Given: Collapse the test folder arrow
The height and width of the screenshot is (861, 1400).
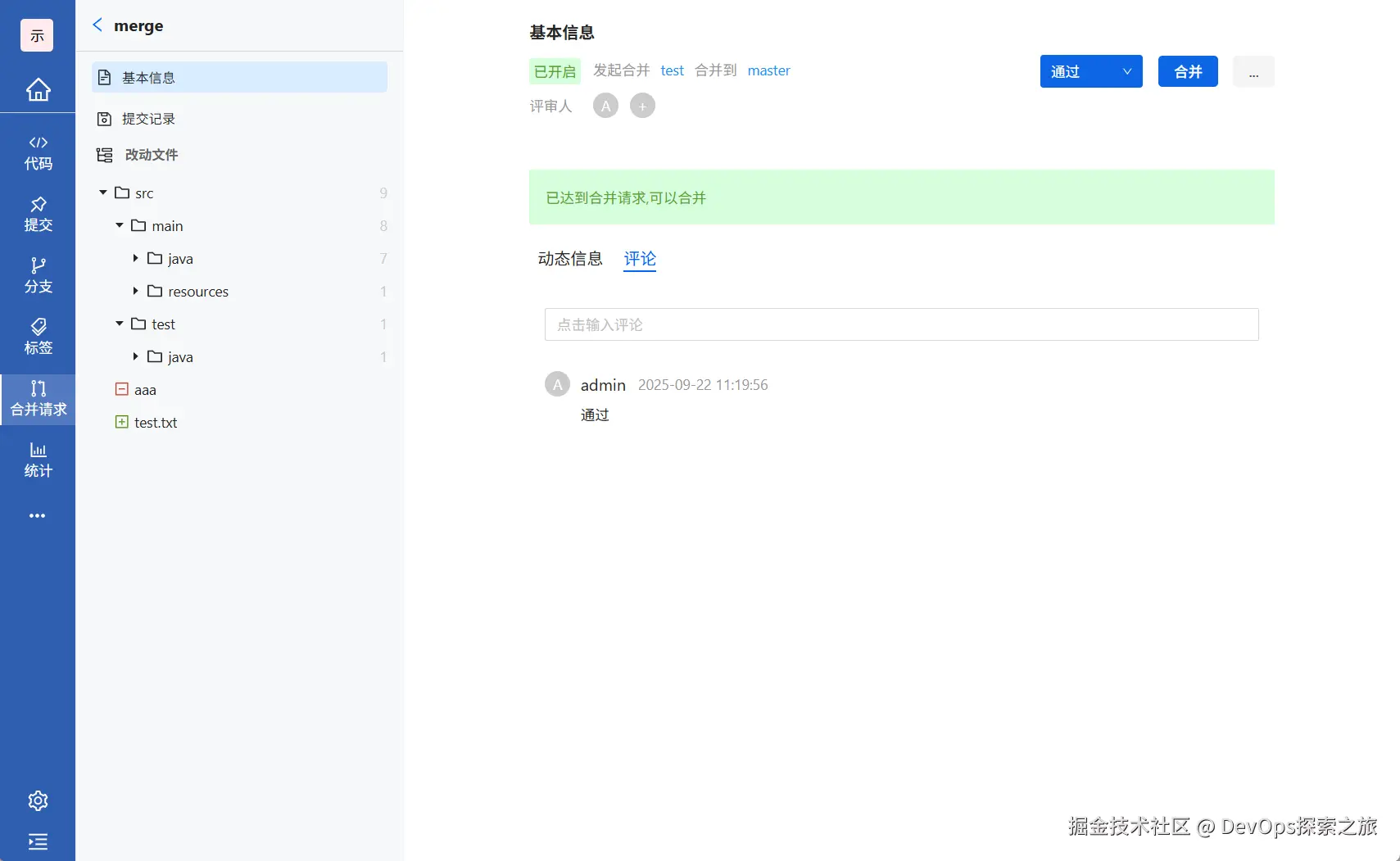Looking at the screenshot, I should click(x=120, y=324).
